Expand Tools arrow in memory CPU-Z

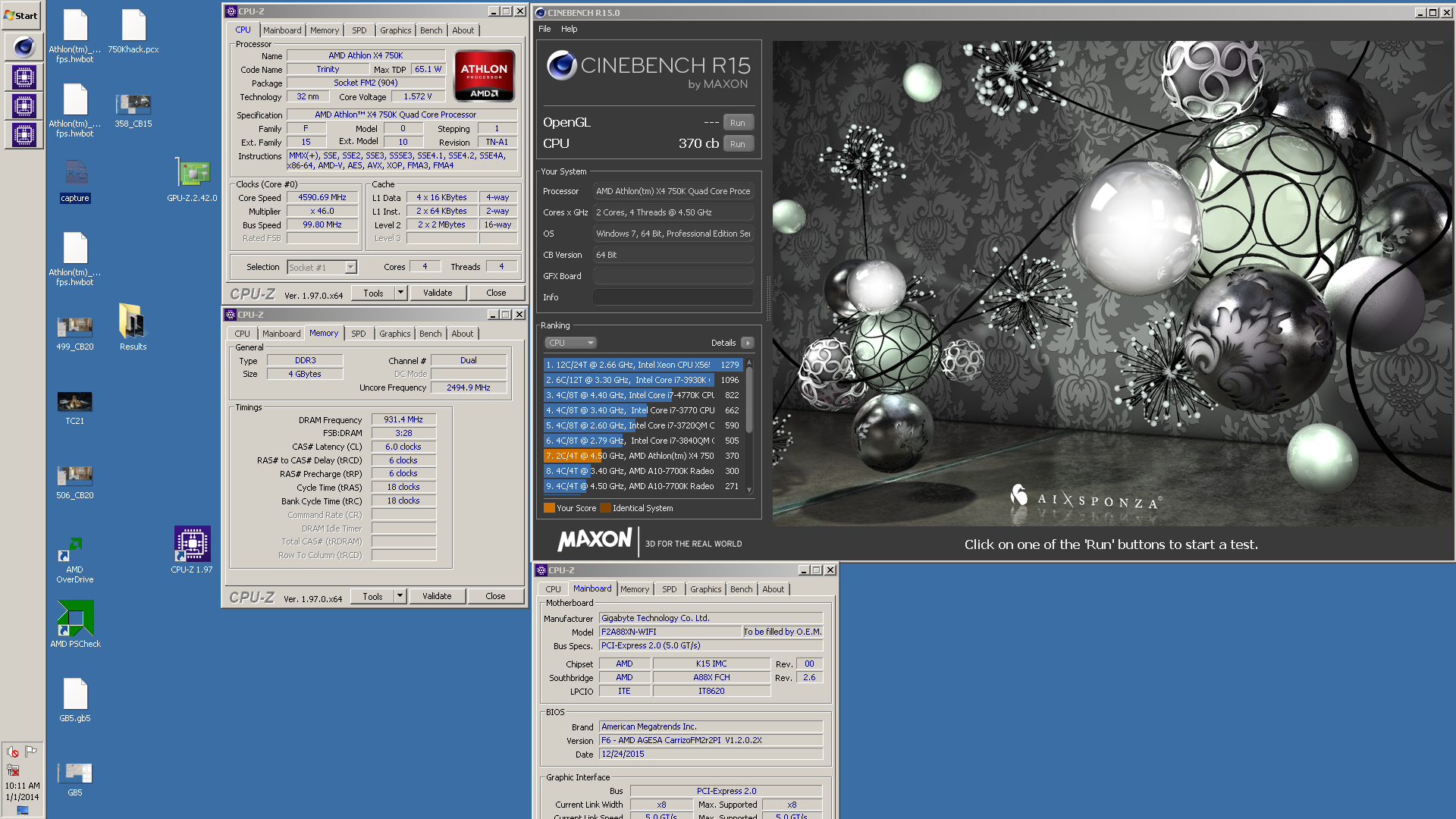(x=400, y=596)
